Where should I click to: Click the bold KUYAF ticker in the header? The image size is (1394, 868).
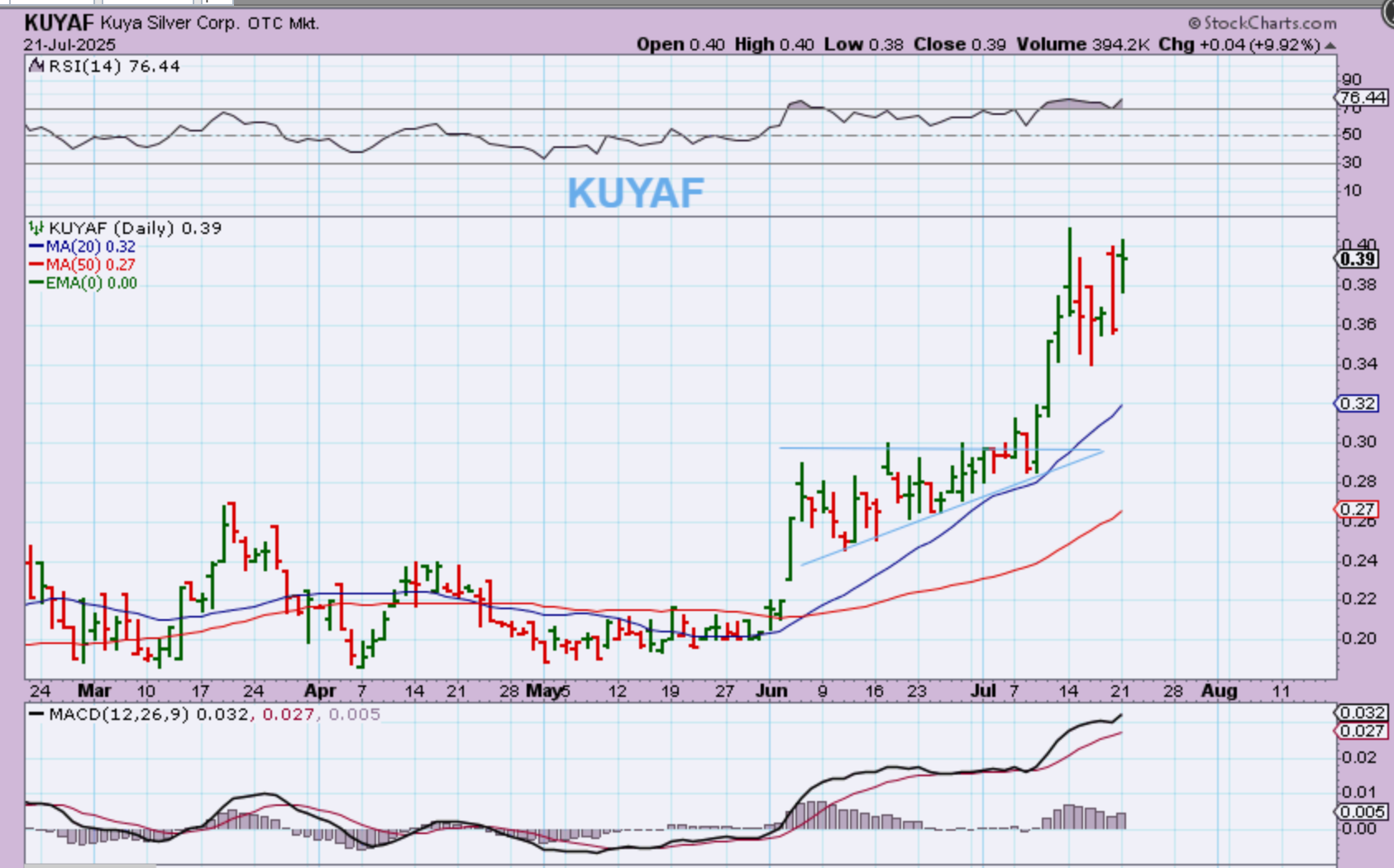pyautogui.click(x=60, y=22)
